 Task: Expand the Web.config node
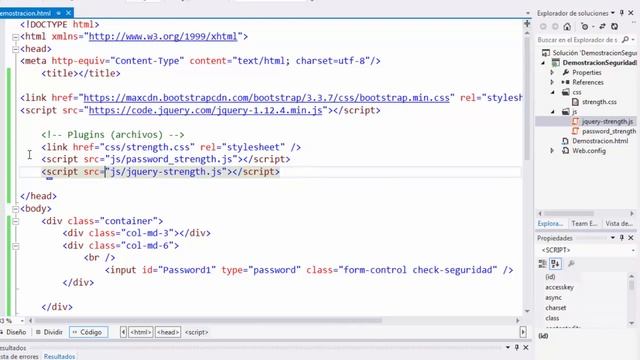point(552,151)
